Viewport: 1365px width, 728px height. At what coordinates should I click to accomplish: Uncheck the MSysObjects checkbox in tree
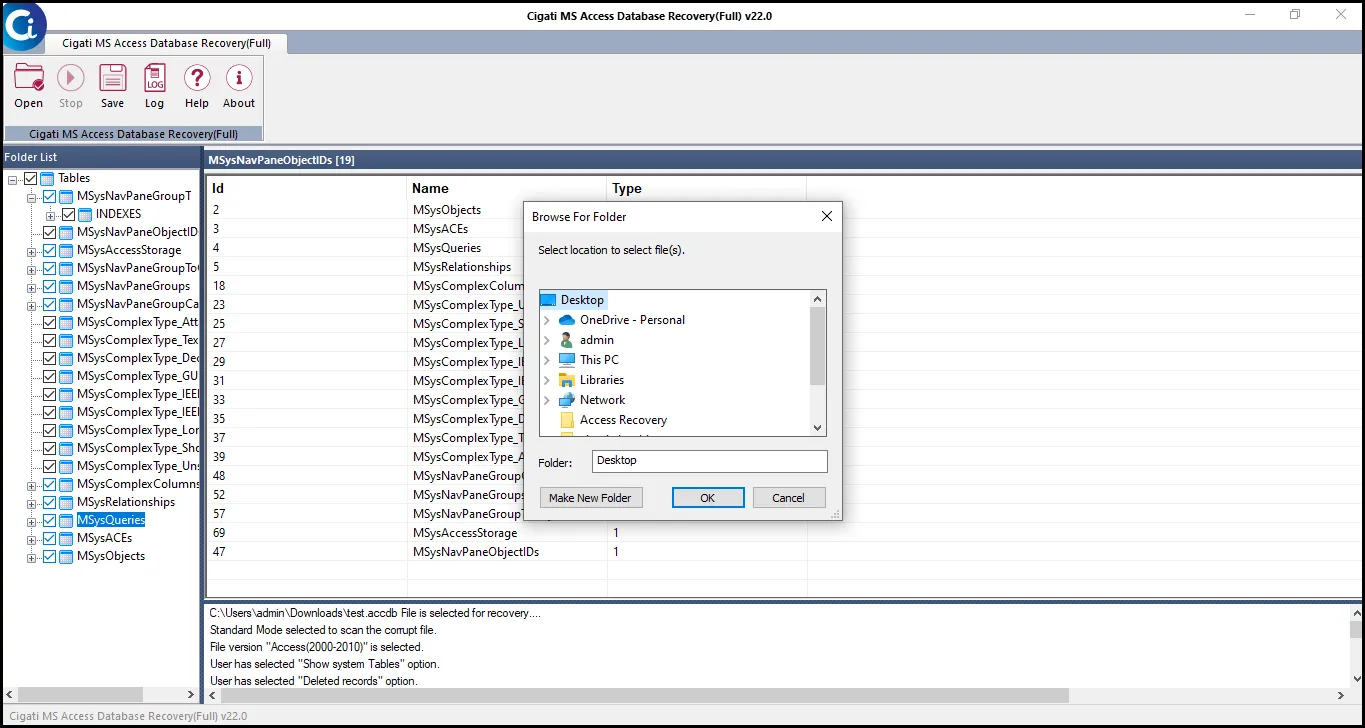[x=49, y=556]
